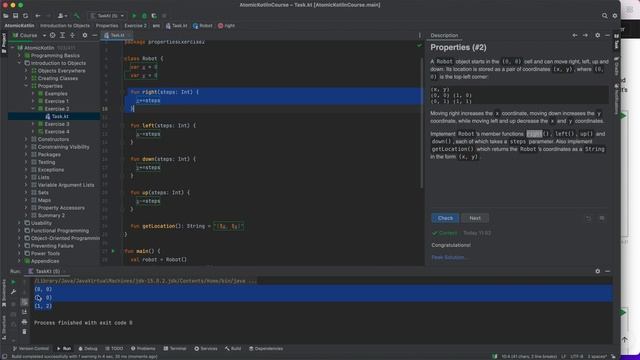Rerun program in Run panel

pos(13,282)
